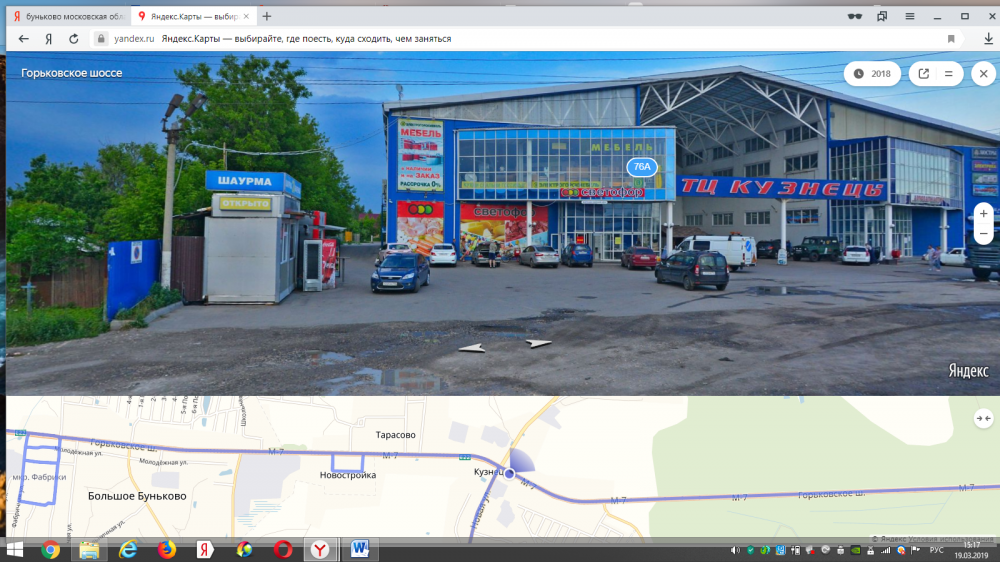1000x562 pixels.
Task: Click panorama position marker on map
Action: point(509,473)
